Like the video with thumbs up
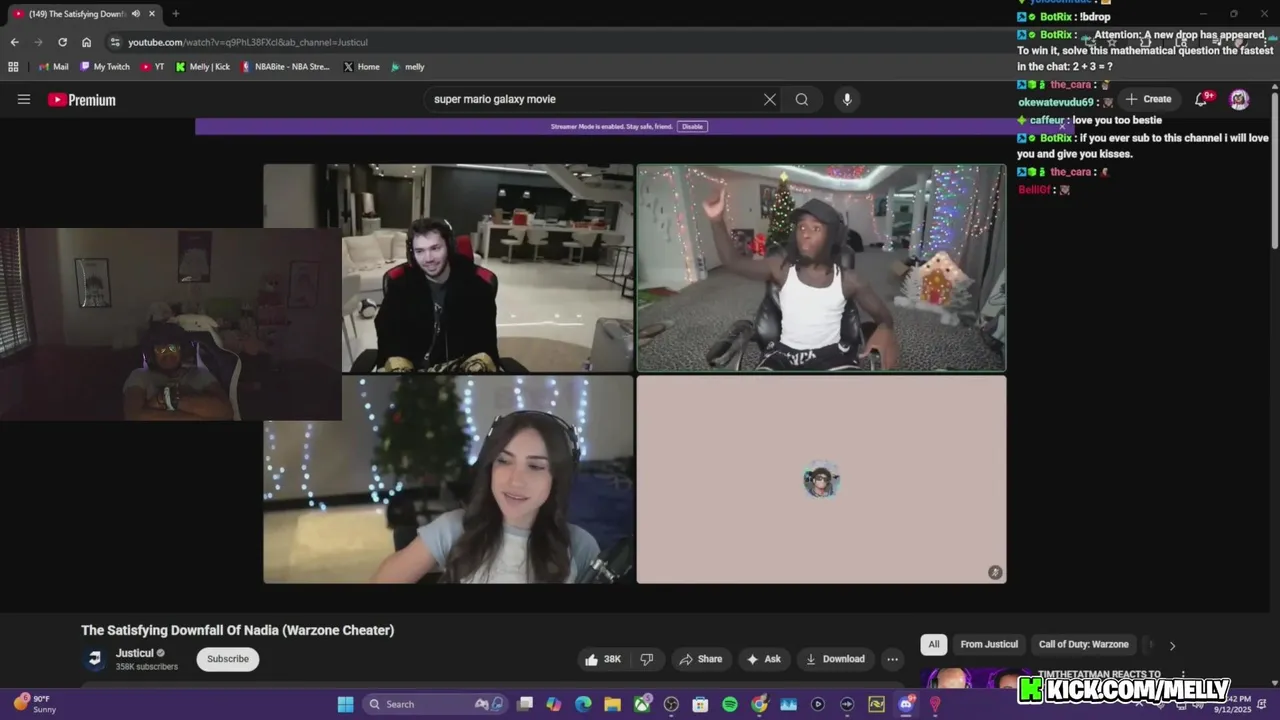This screenshot has height=720, width=1280. (603, 659)
